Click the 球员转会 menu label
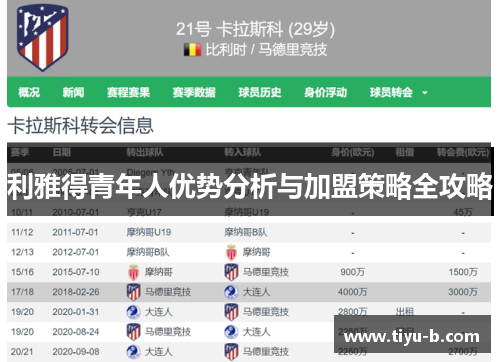Image resolution: width=500 pixels, height=362 pixels. 391,92
